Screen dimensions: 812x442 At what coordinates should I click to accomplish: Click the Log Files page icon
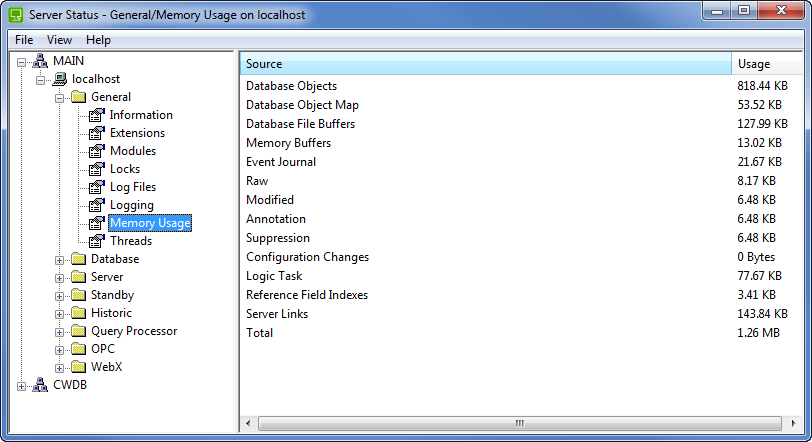97,187
